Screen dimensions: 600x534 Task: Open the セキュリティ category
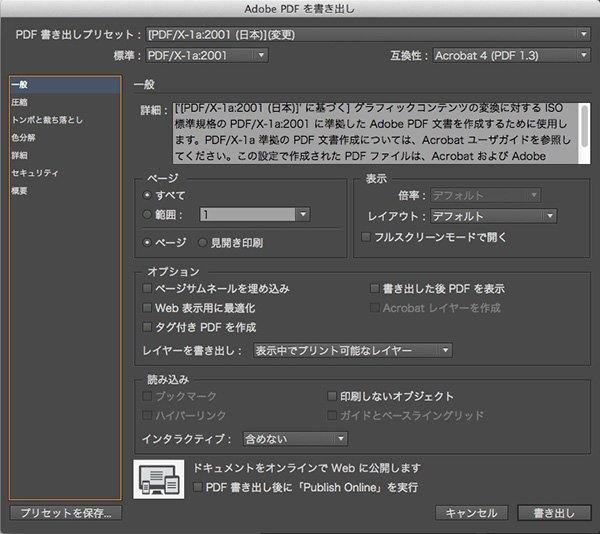tap(65, 173)
